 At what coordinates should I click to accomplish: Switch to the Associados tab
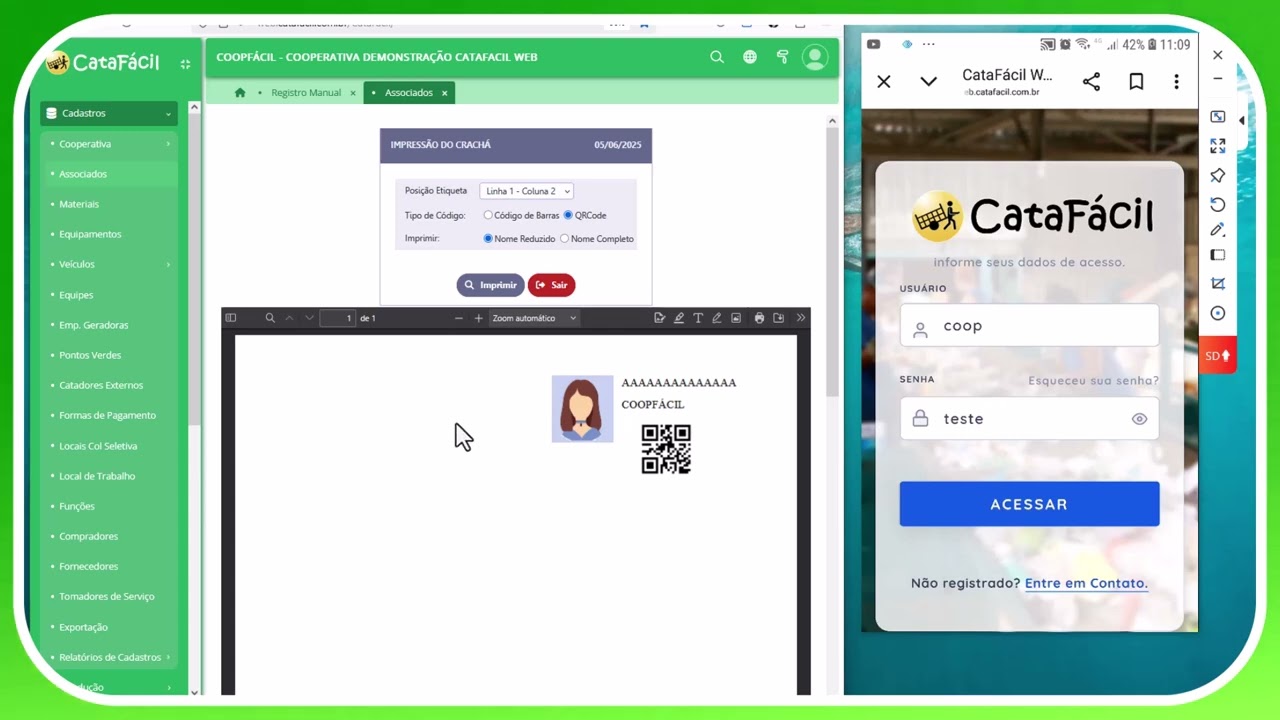pos(409,93)
